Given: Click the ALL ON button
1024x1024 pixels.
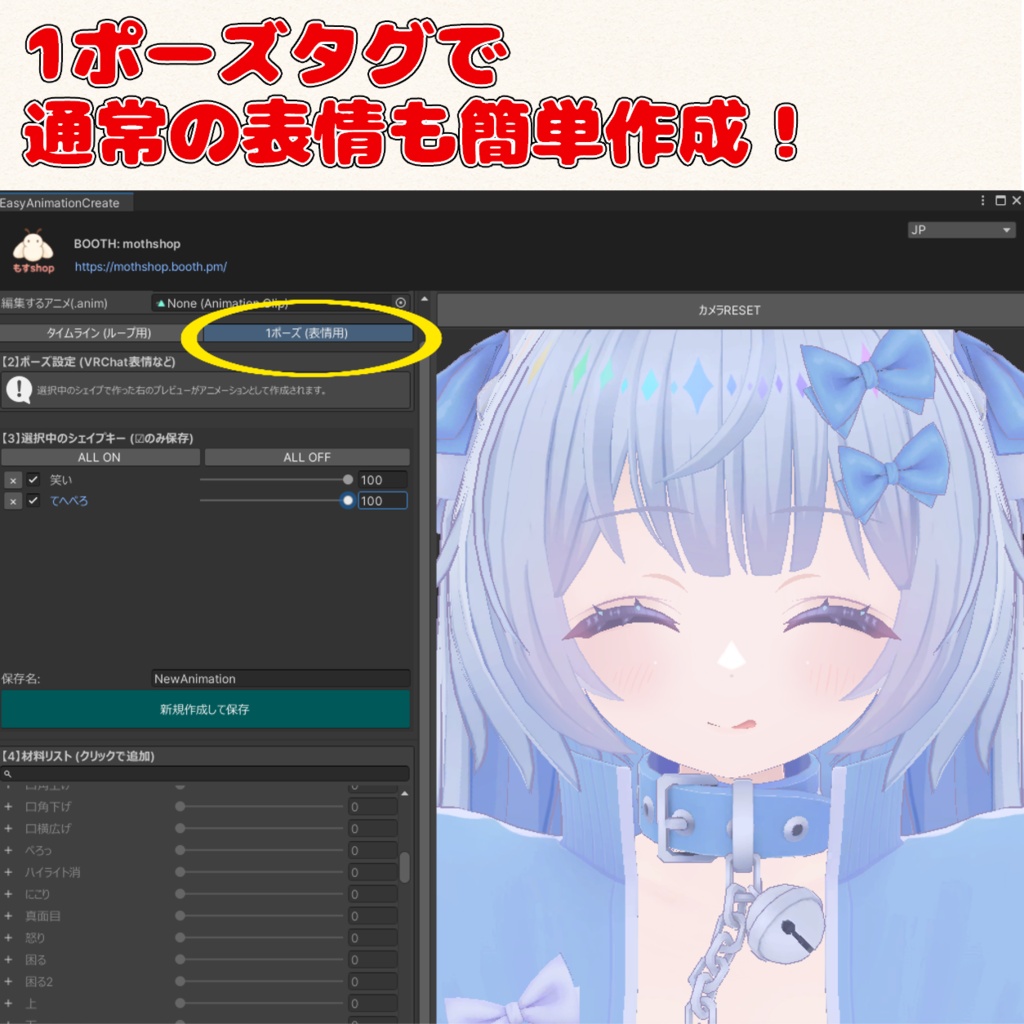Looking at the screenshot, I should pyautogui.click(x=100, y=457).
